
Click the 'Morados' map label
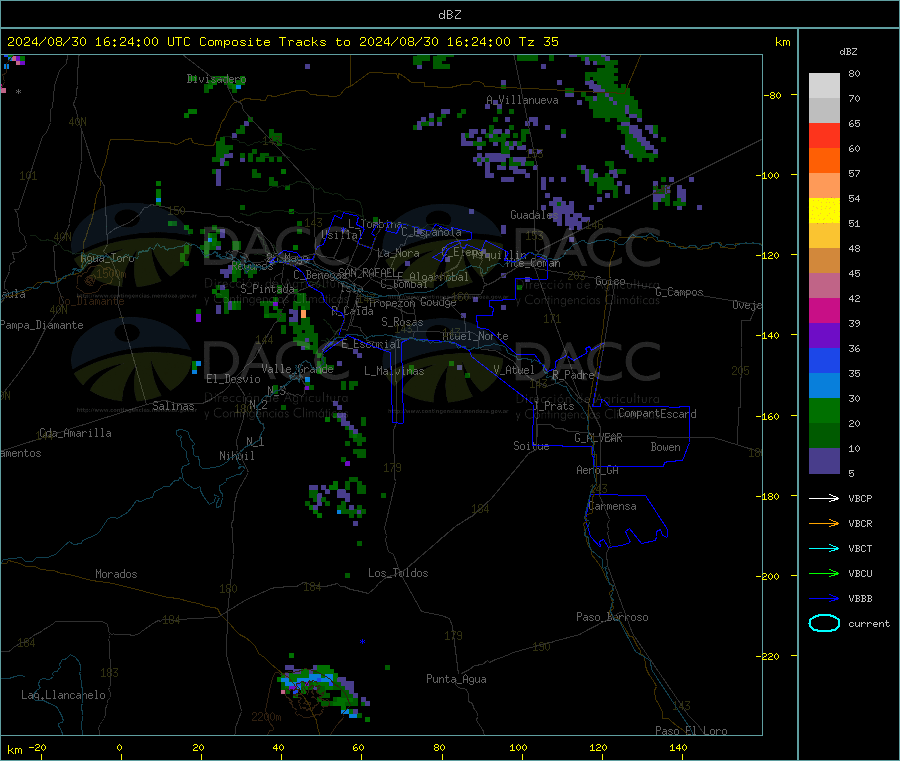(x=116, y=574)
